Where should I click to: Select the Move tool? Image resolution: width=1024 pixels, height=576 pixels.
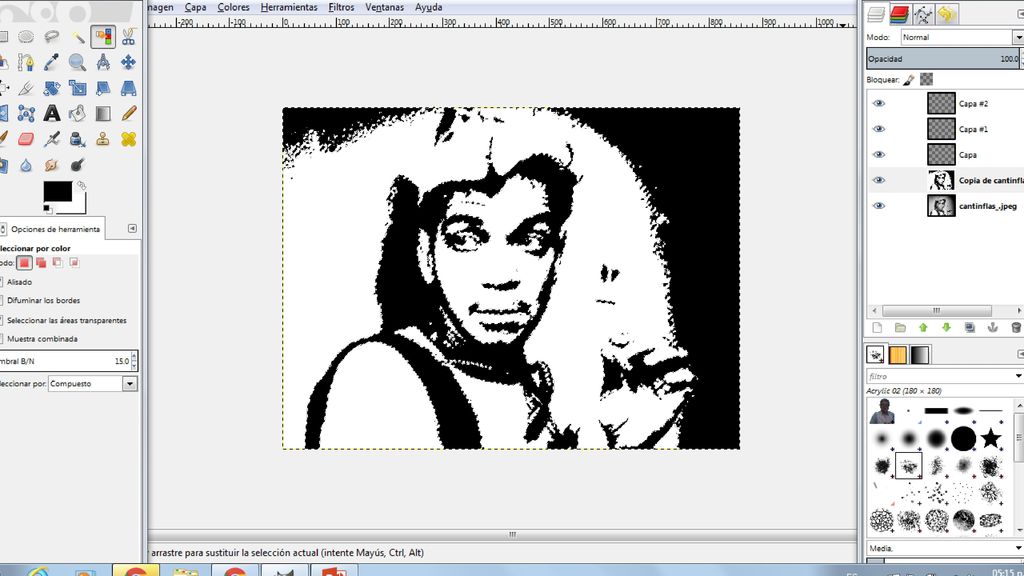(x=129, y=62)
